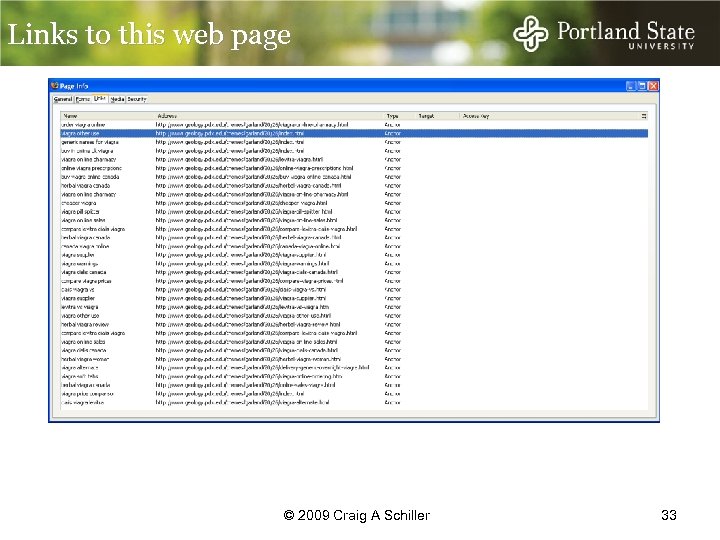Select the 'order viagra online' first row
Image resolution: width=720 pixels, height=540 pixels.
[354, 125]
